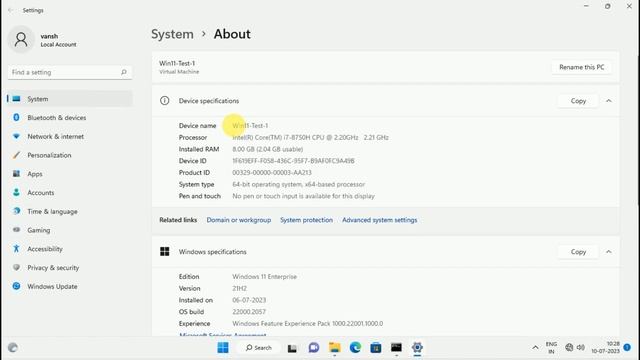This screenshot has width=640, height=360.
Task: Open the Chat app on the taskbar
Action: point(313,348)
